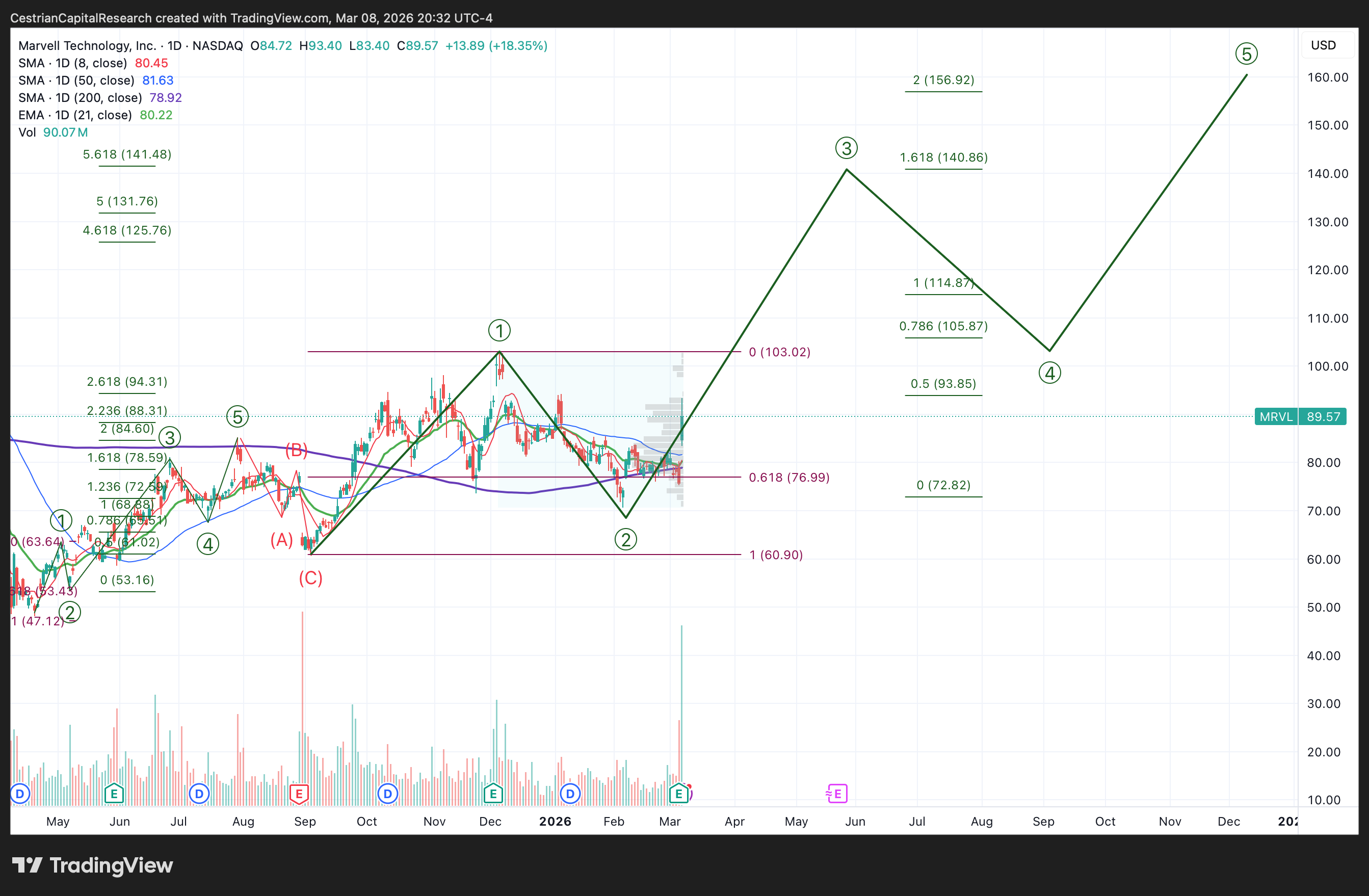Open the USD currency selector

(1323, 45)
